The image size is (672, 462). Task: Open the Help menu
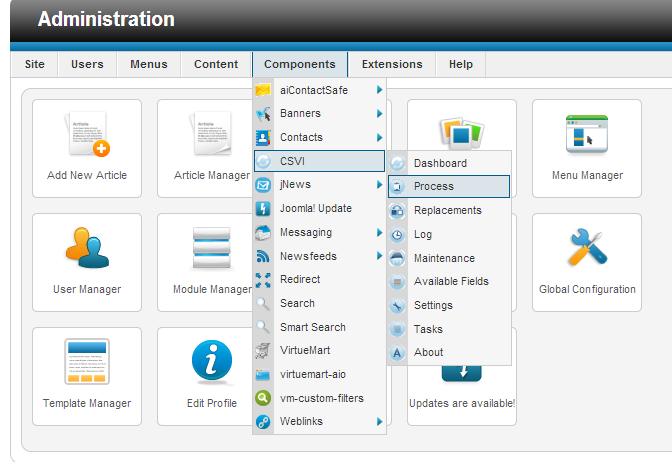[461, 64]
